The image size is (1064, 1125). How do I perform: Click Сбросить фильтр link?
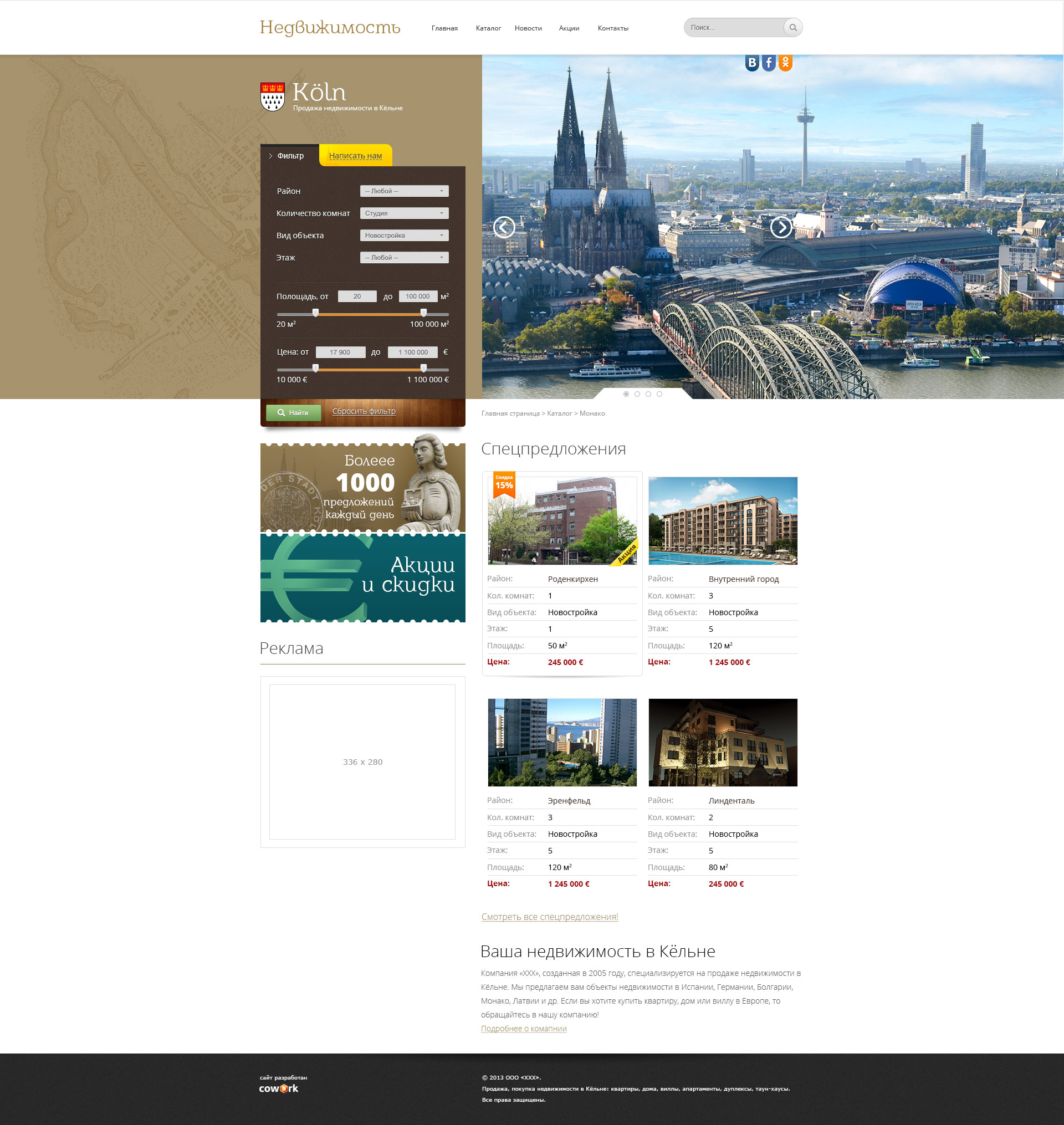364,411
